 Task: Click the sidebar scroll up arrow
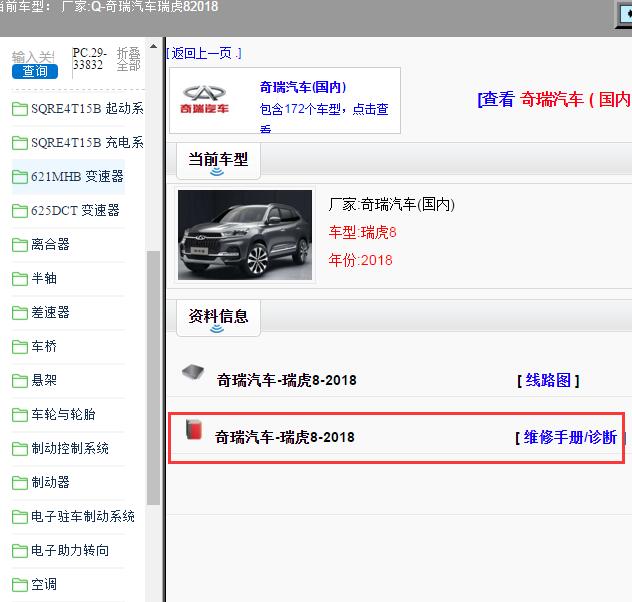pyautogui.click(x=153, y=46)
